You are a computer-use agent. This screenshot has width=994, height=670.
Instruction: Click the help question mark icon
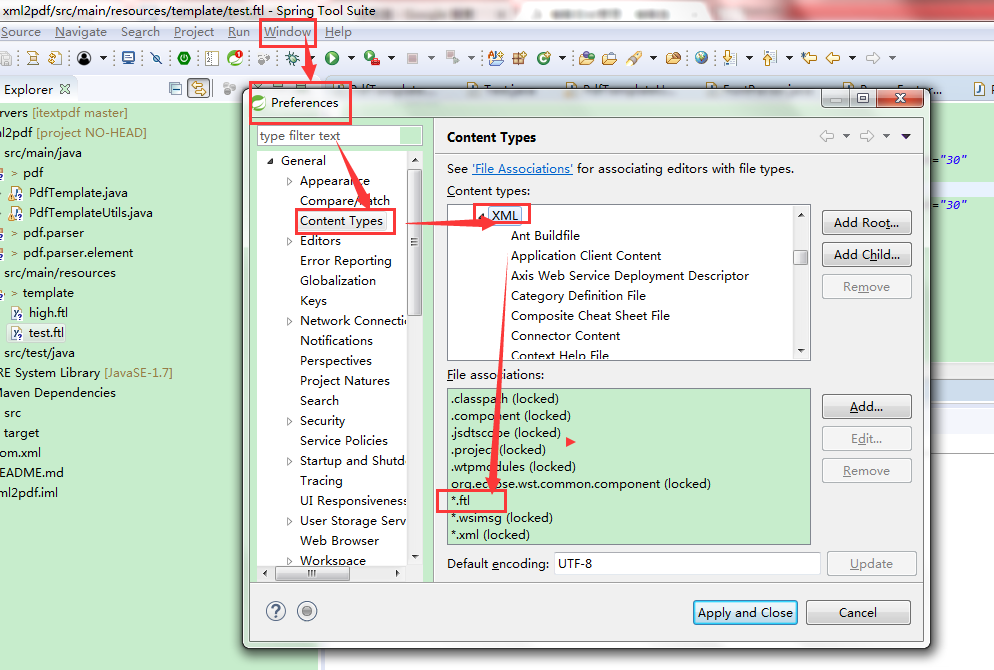tap(276, 611)
